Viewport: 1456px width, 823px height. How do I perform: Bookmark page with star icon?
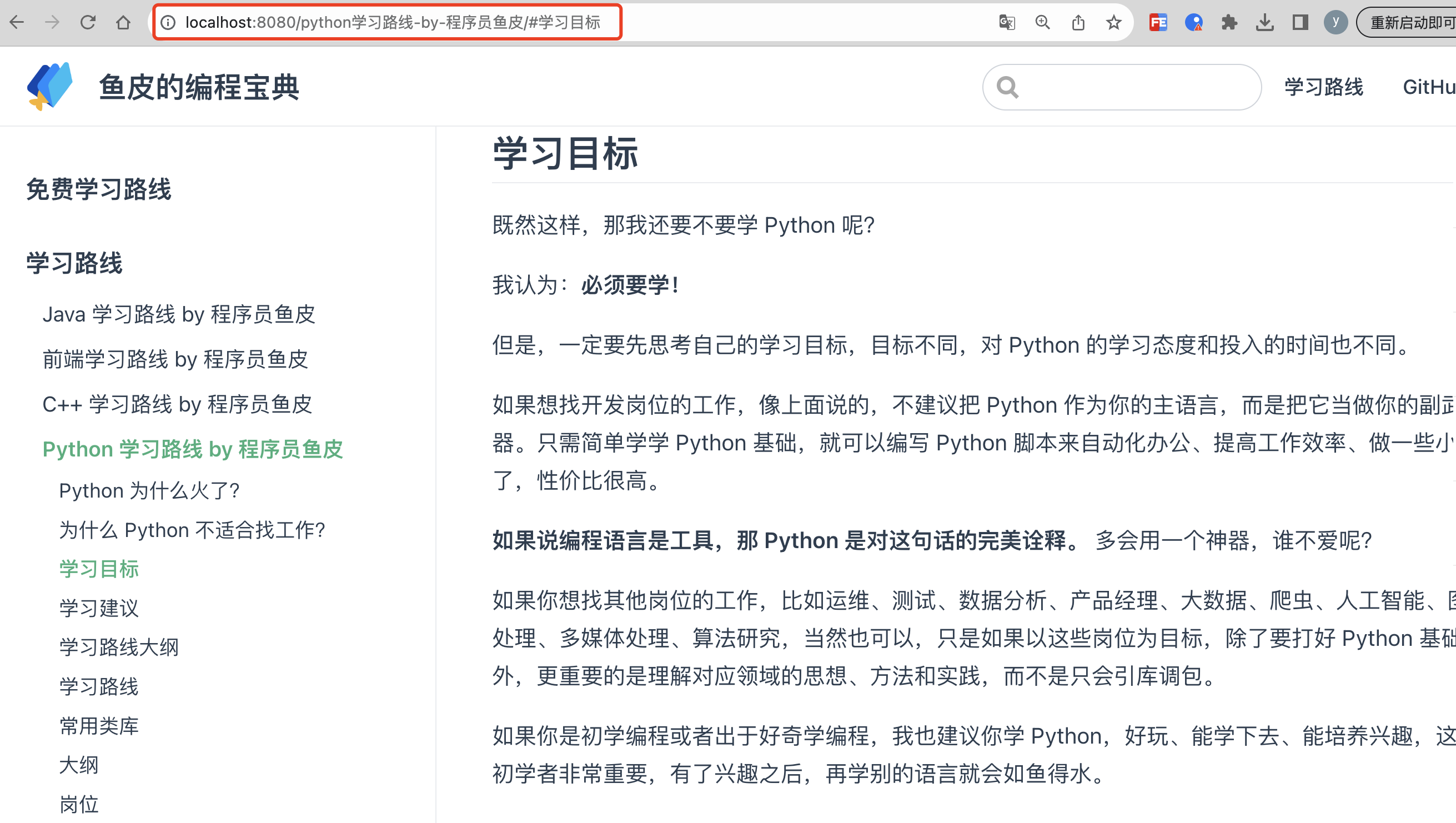coord(1113,23)
